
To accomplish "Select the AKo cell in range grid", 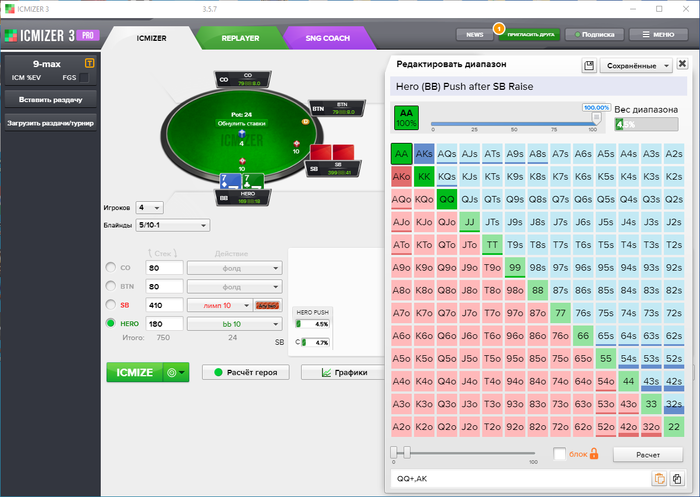I will point(401,176).
